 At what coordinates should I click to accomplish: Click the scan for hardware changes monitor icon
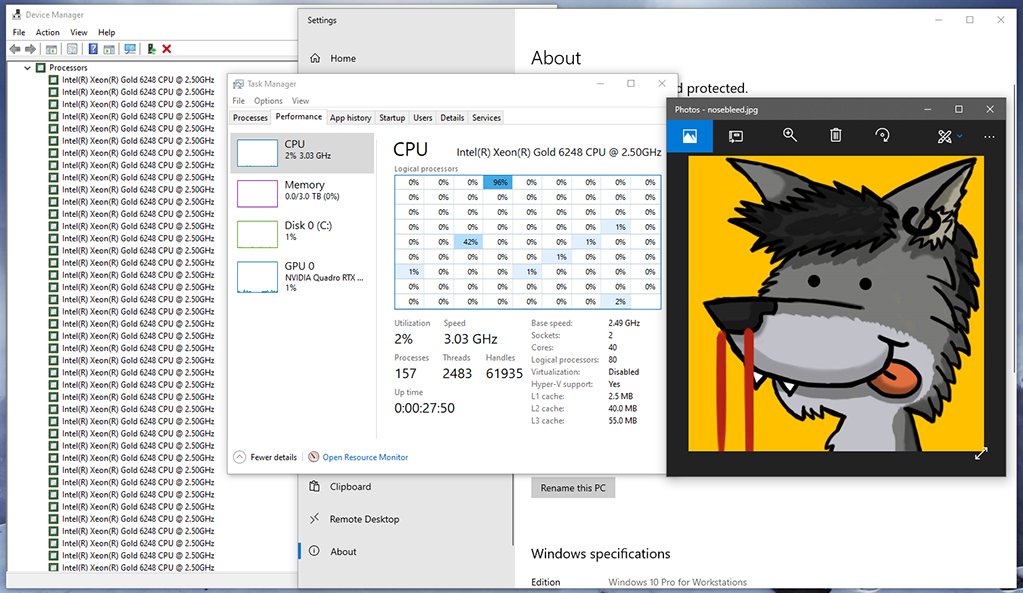130,49
